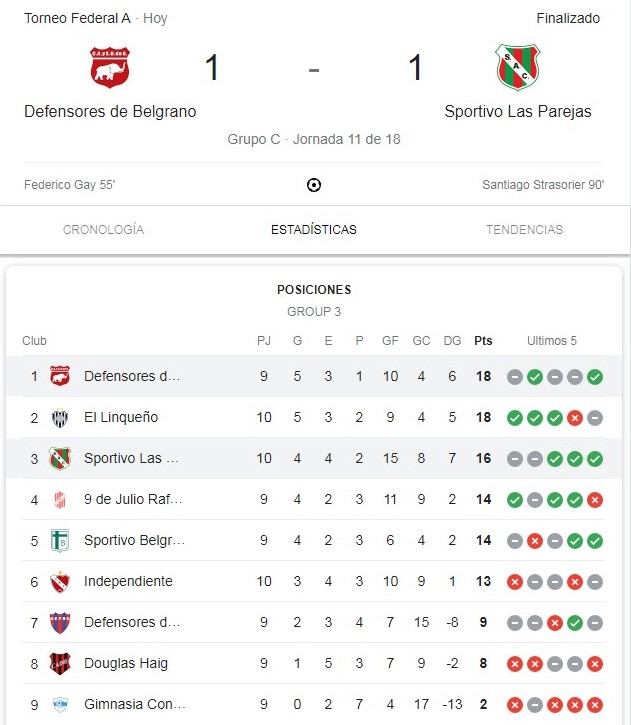Click Sportivo Belgrano club logo in table
This screenshot has width=631, height=725.
click(x=60, y=541)
